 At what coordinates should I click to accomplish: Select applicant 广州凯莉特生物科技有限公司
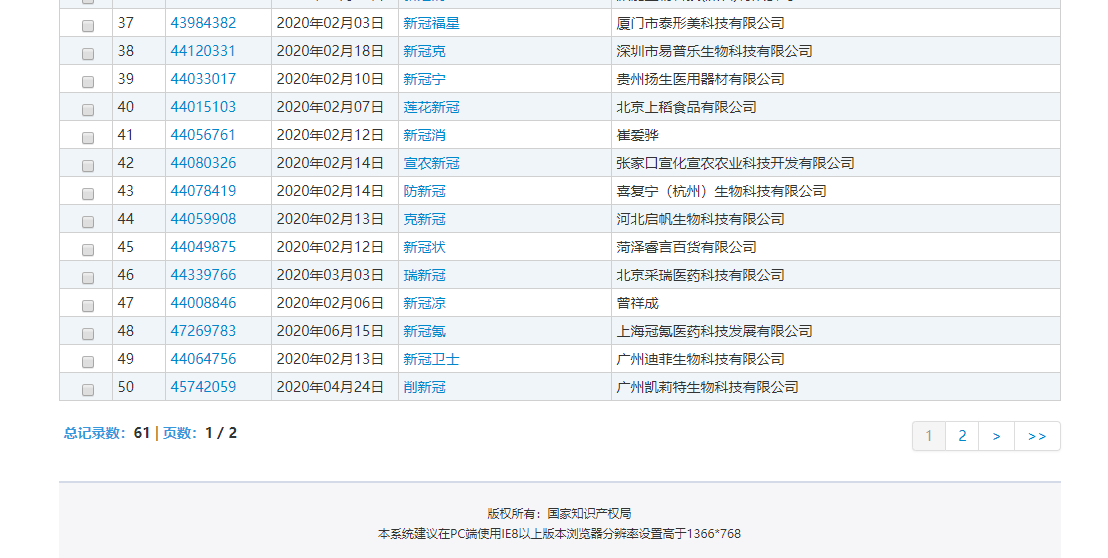707,387
